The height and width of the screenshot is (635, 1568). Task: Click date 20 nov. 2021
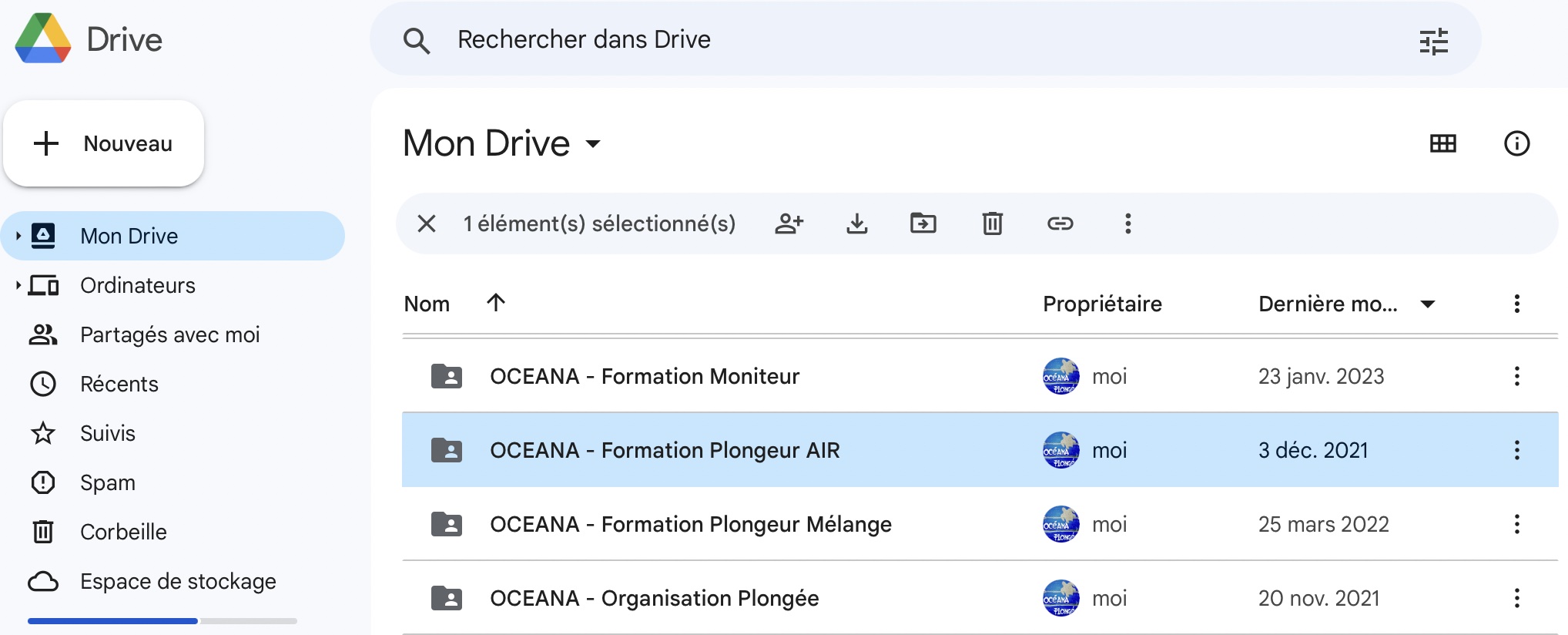pyautogui.click(x=1318, y=598)
